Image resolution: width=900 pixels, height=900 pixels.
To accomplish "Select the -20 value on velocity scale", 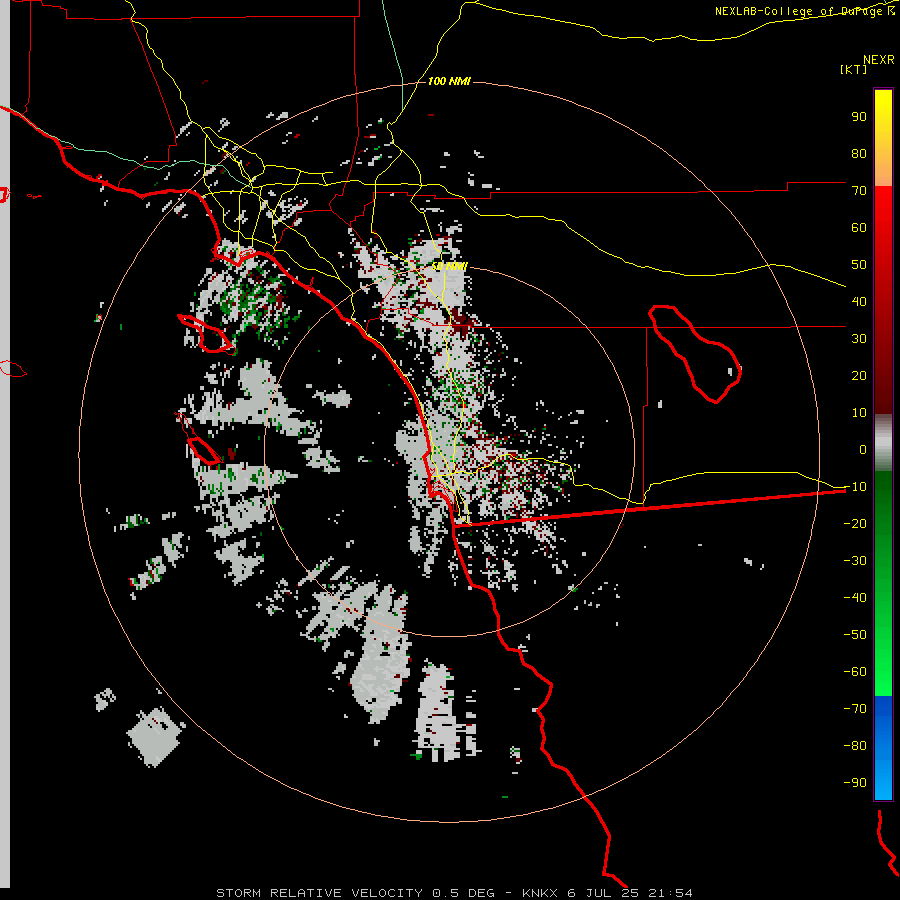I will click(x=855, y=523).
